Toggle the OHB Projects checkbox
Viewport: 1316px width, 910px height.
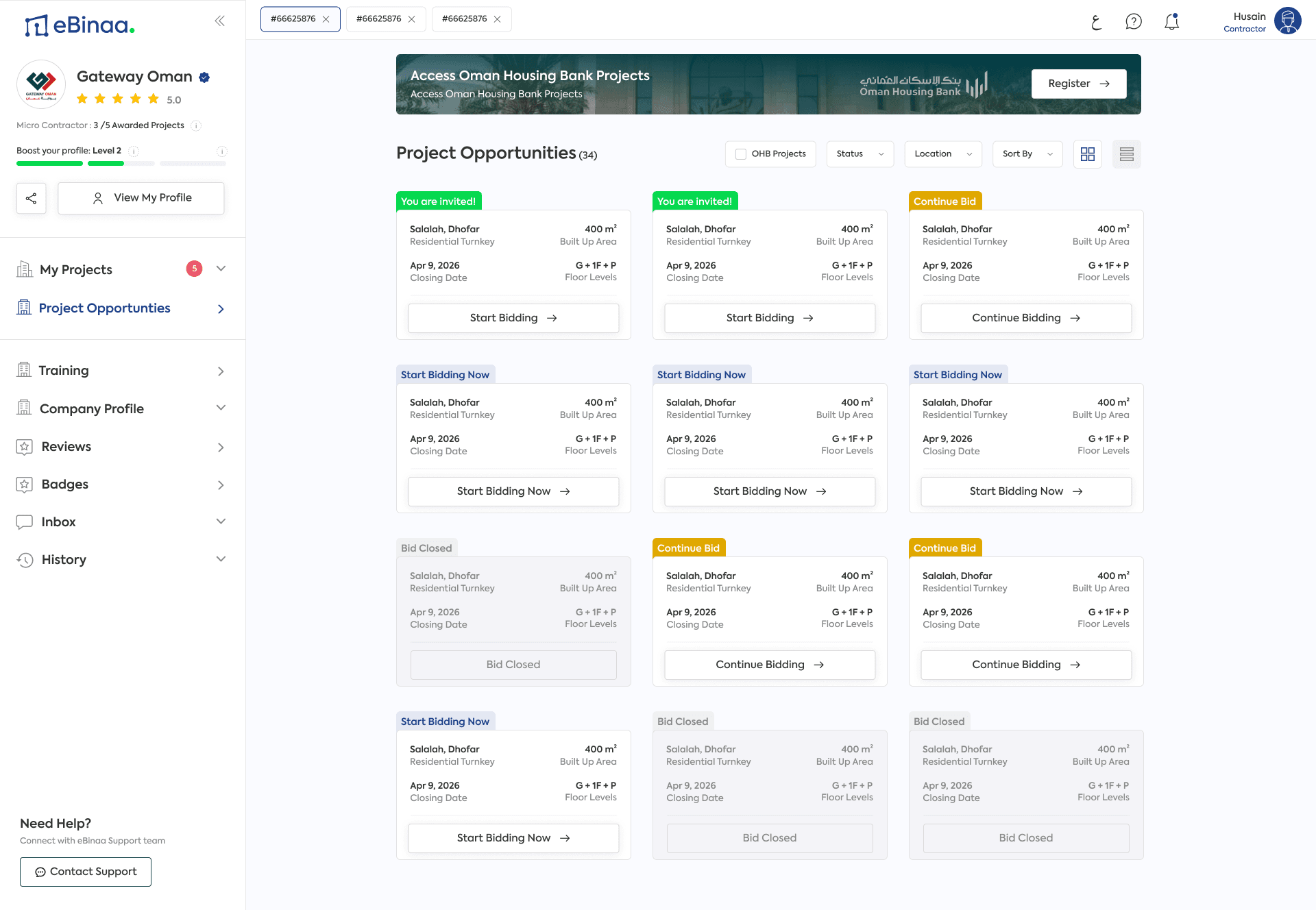coord(741,154)
